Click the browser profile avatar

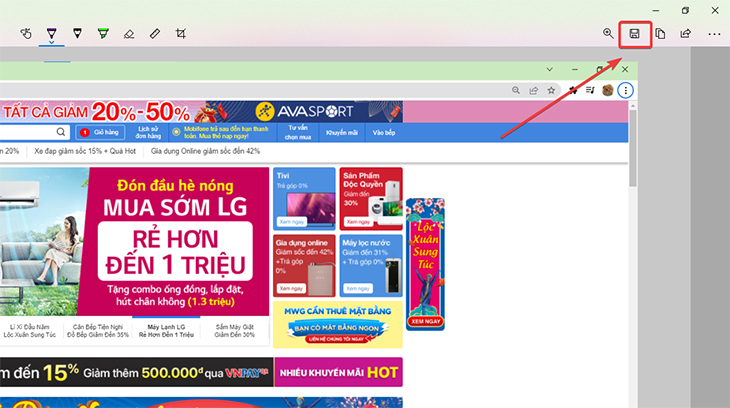608,90
